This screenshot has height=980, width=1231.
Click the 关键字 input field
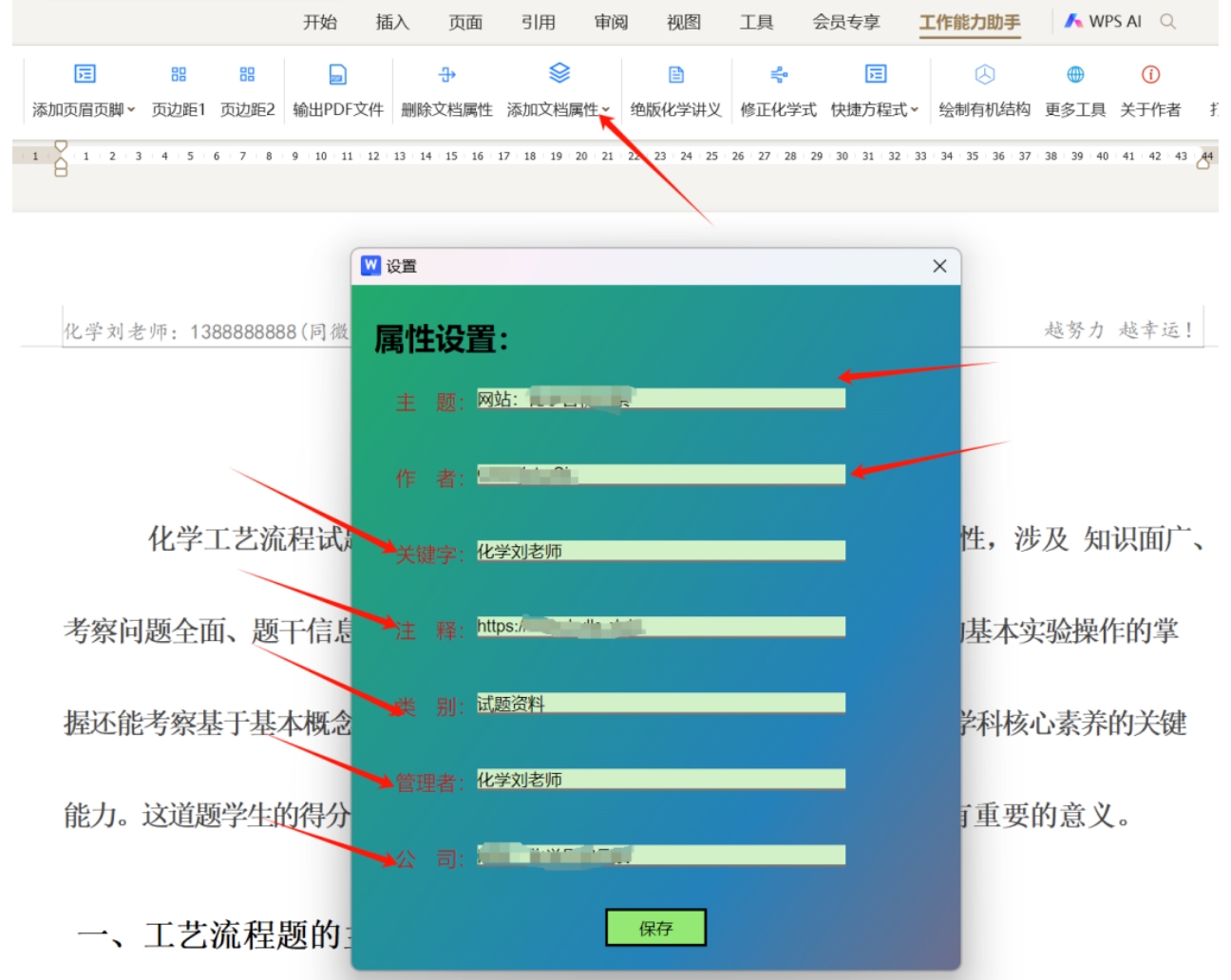[660, 552]
